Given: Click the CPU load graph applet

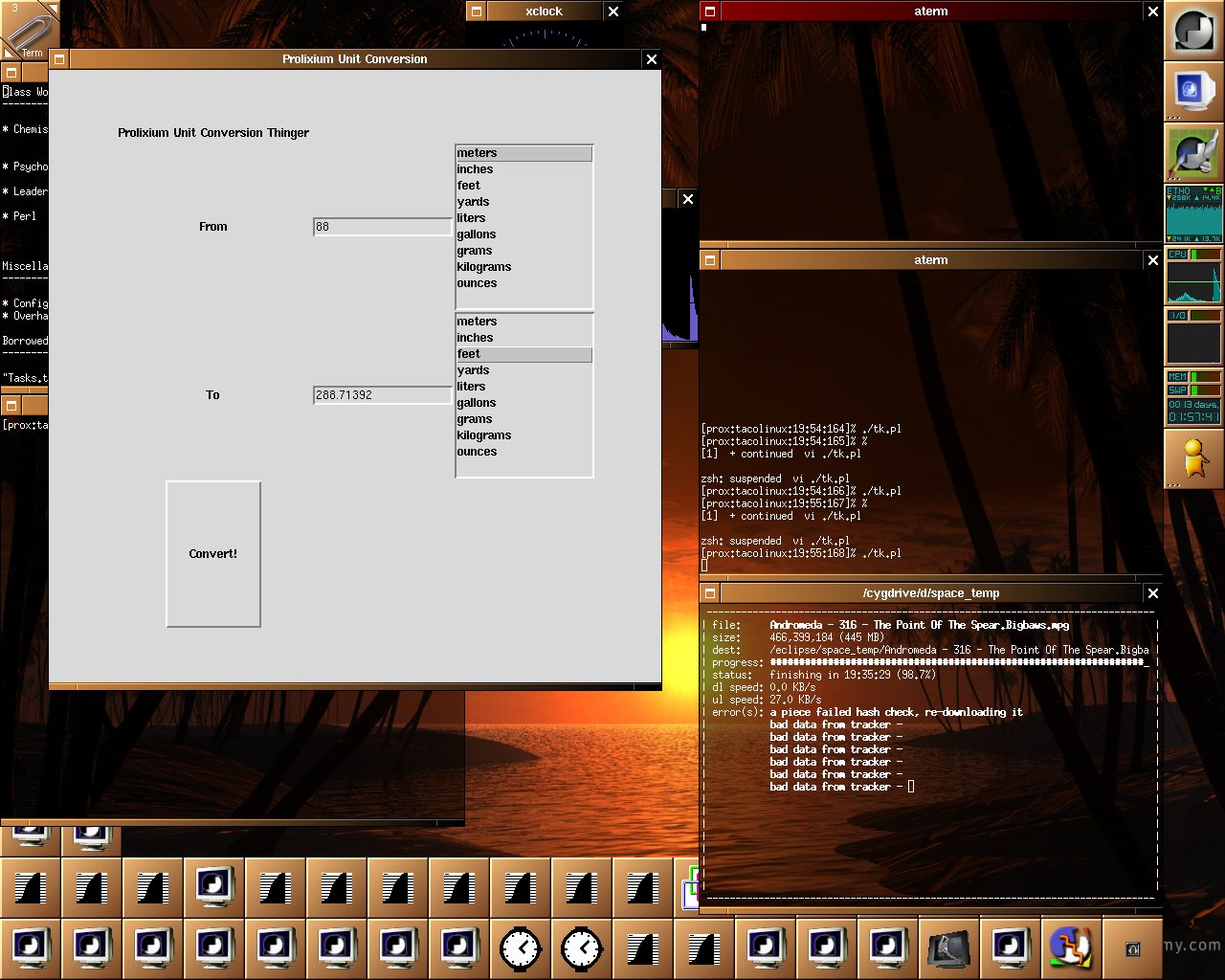Looking at the screenshot, I should click(1193, 276).
